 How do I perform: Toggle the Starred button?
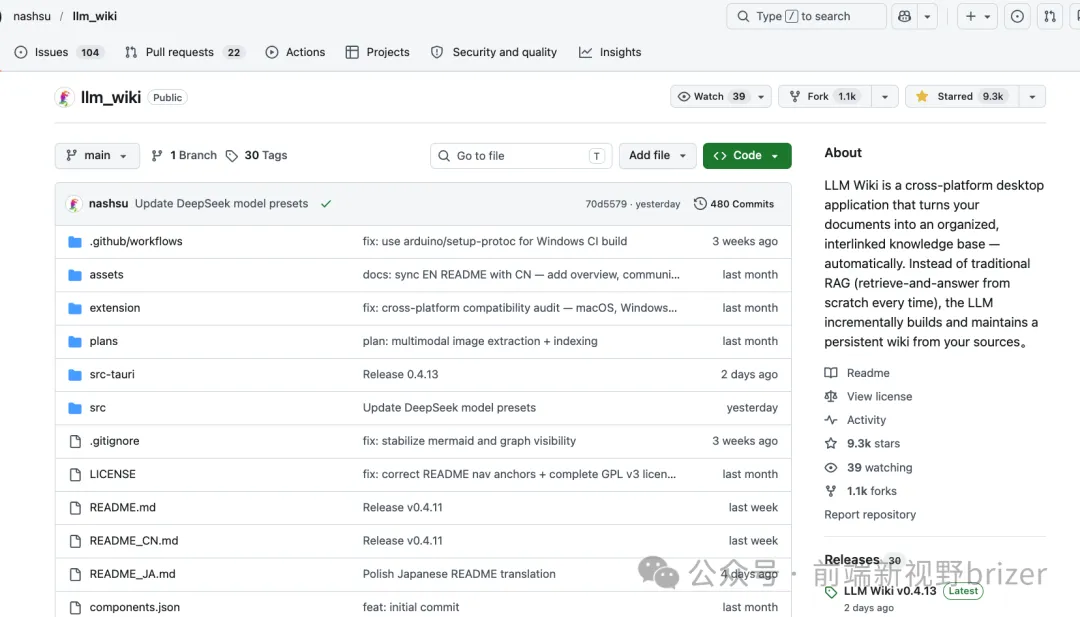(x=962, y=96)
